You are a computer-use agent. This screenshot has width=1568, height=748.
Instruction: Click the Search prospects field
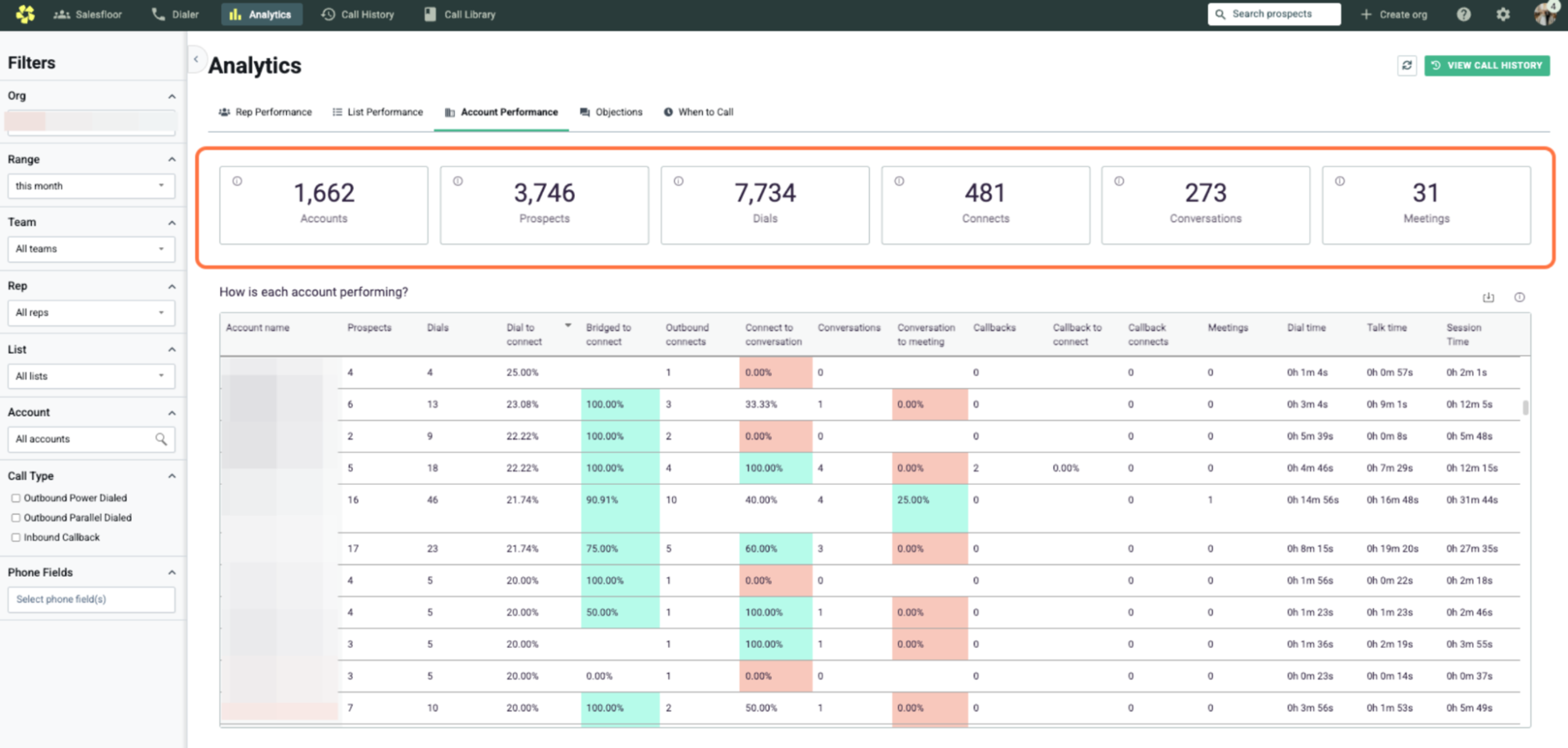(x=1274, y=14)
